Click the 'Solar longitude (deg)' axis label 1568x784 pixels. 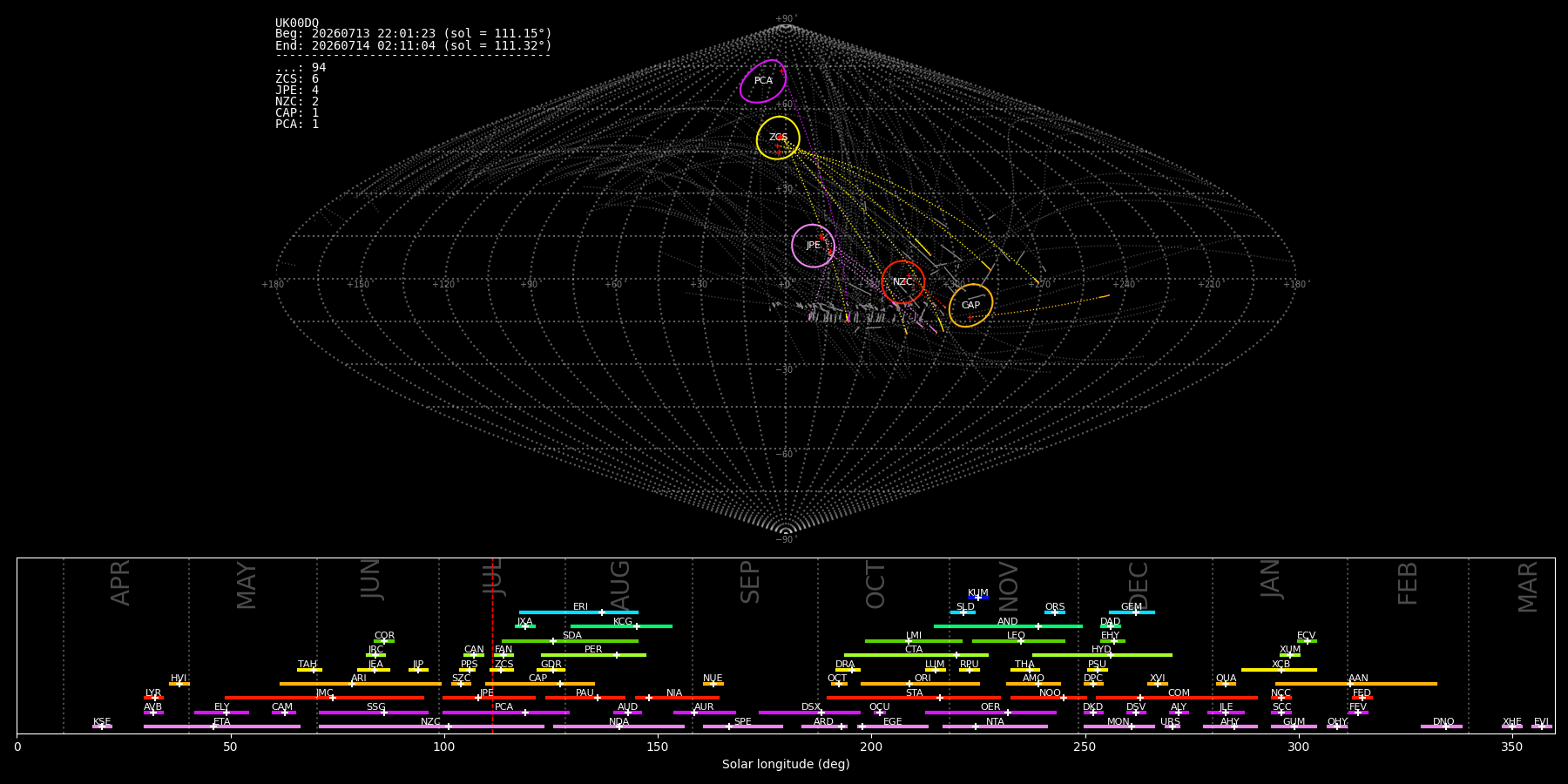(786, 765)
